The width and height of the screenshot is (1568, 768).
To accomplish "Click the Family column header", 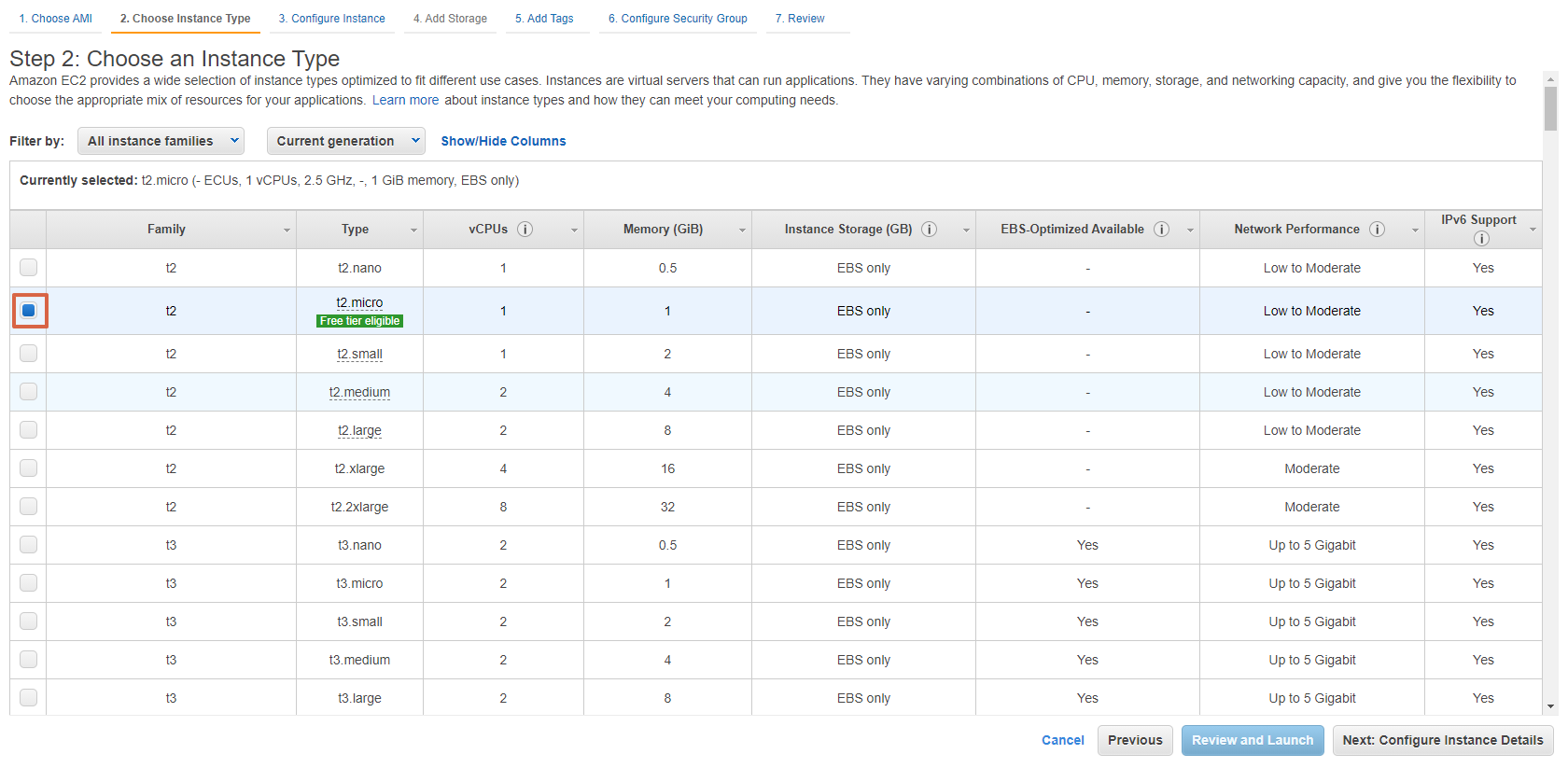I will (x=171, y=230).
